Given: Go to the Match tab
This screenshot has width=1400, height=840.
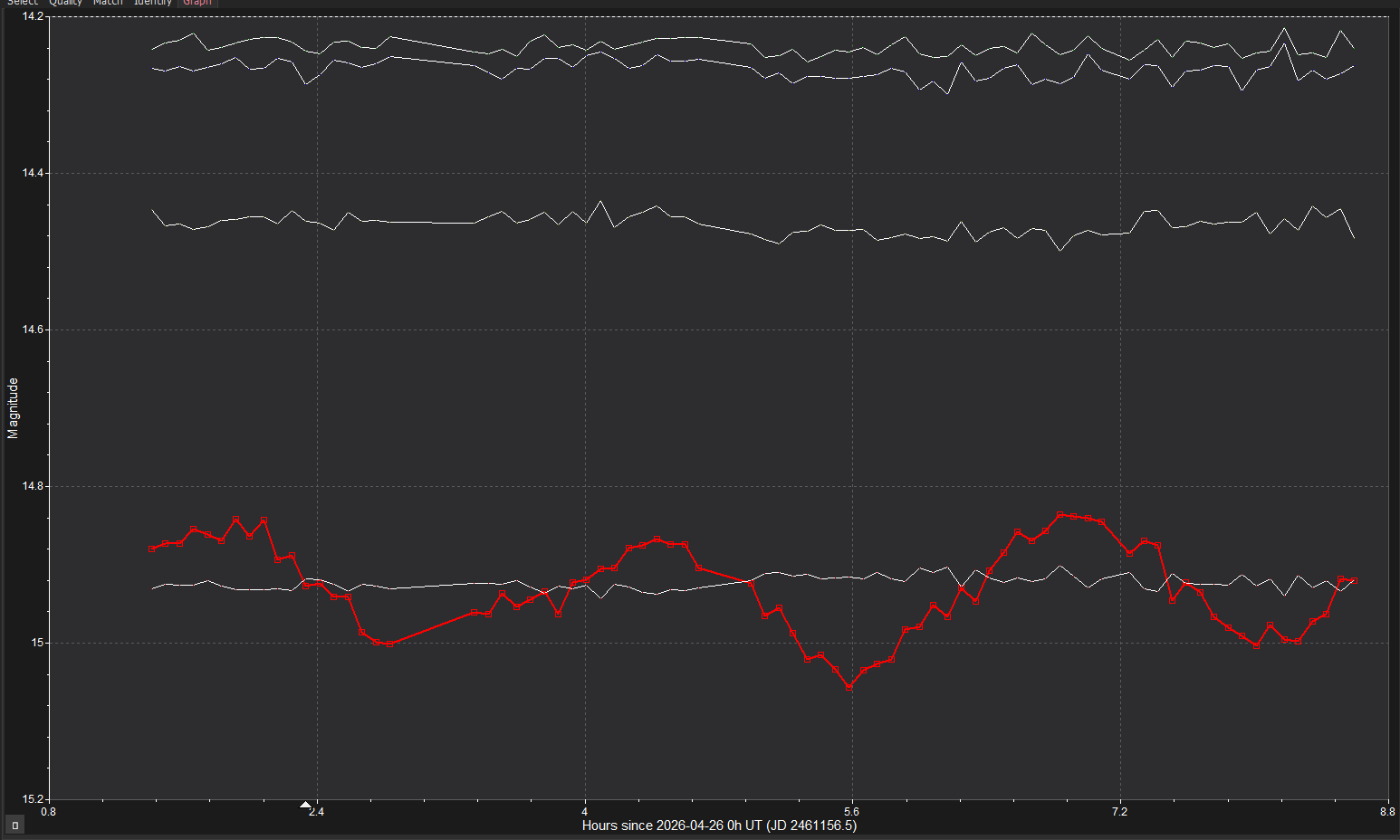Looking at the screenshot, I should coord(108,3).
